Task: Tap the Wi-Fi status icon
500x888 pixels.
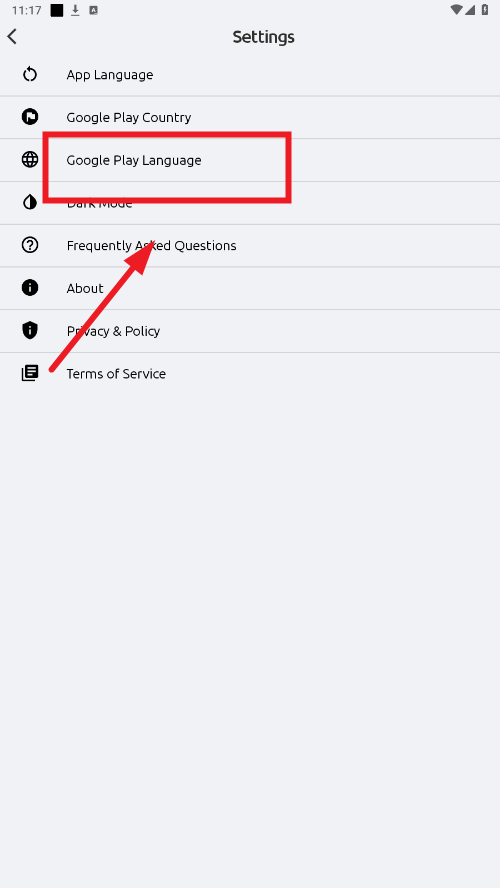Action: tap(456, 10)
